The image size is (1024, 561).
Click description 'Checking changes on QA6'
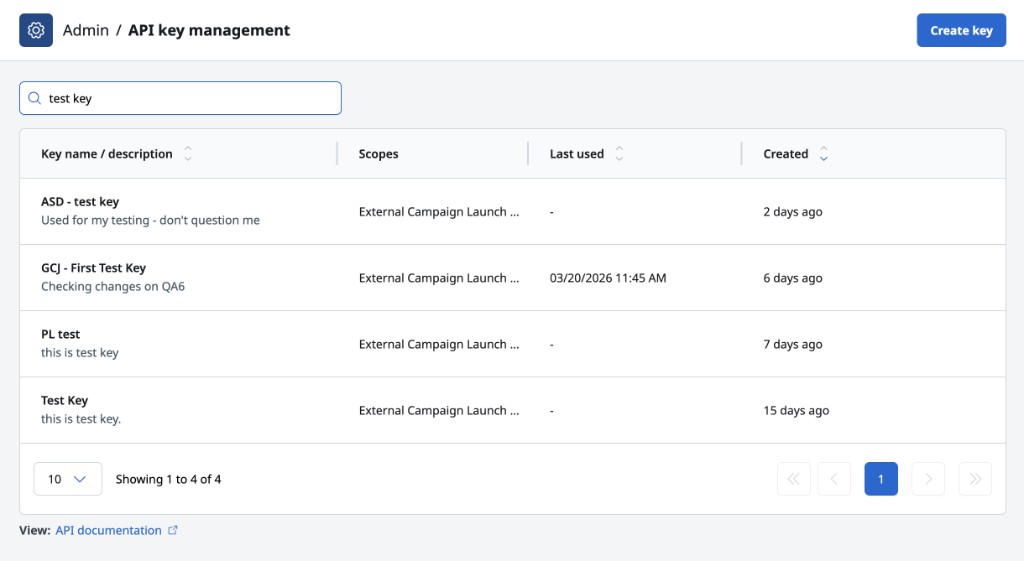pos(113,286)
